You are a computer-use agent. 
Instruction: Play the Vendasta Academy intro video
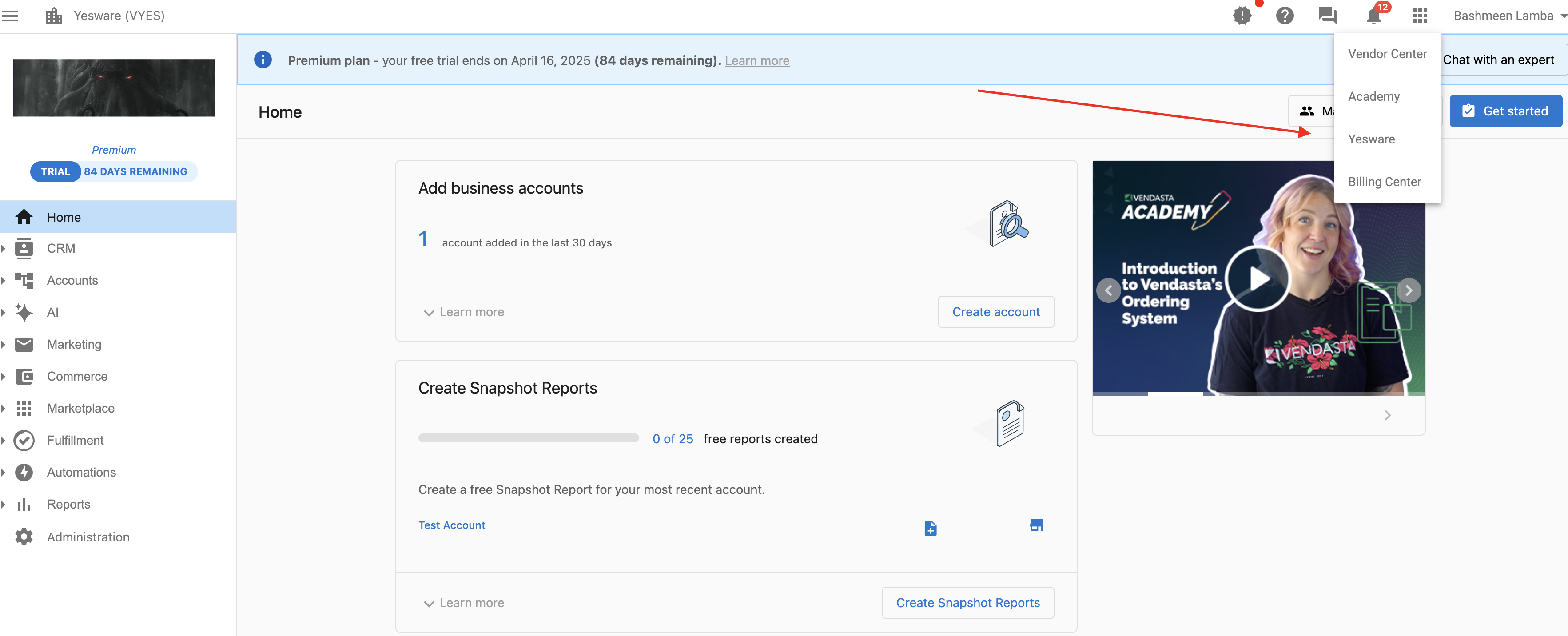[1258, 279]
